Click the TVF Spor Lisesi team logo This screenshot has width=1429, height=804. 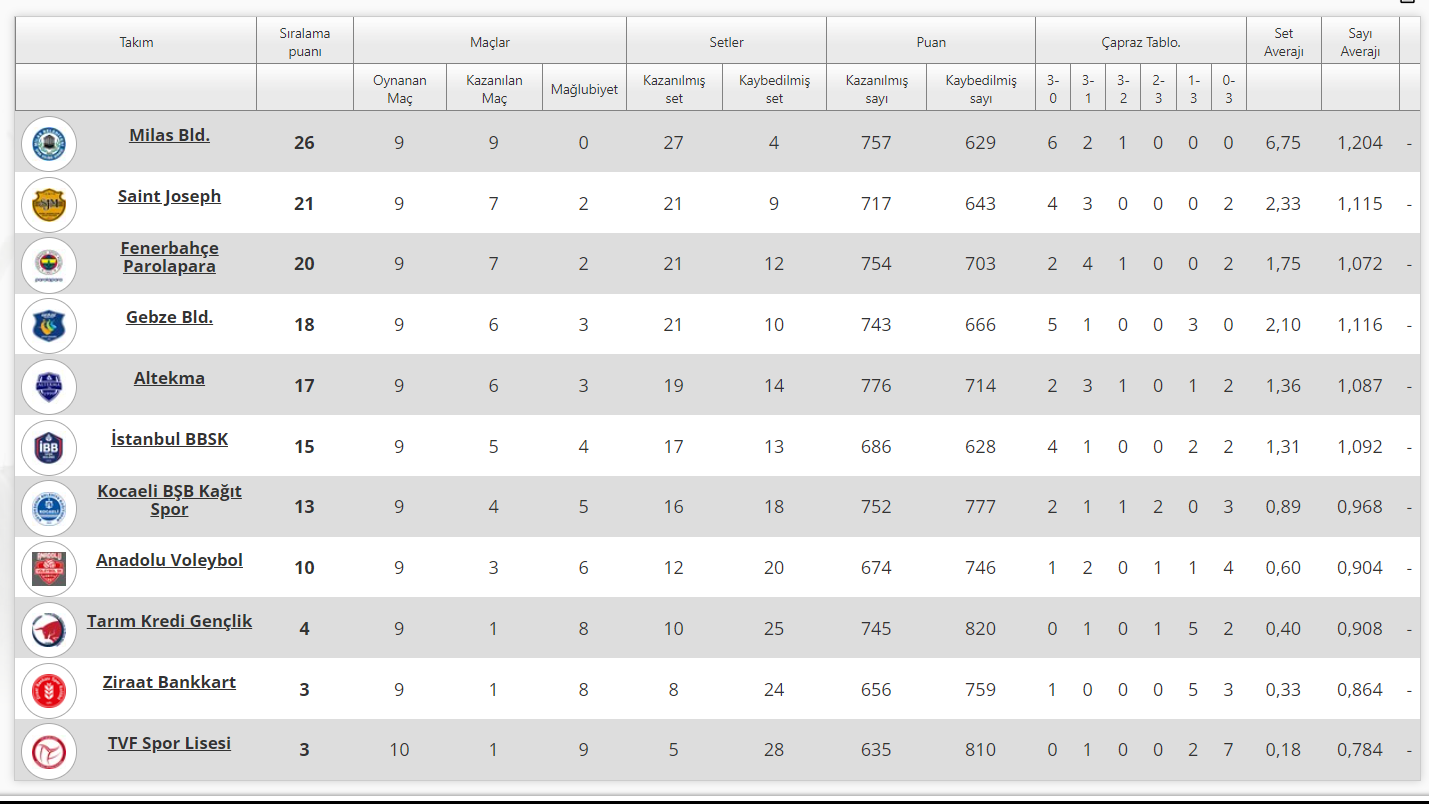tap(48, 750)
